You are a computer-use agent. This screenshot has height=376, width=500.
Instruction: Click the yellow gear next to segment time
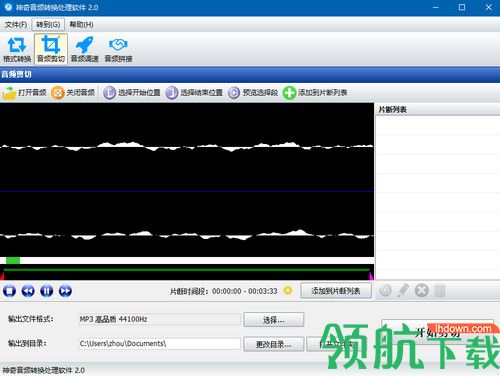click(x=288, y=290)
